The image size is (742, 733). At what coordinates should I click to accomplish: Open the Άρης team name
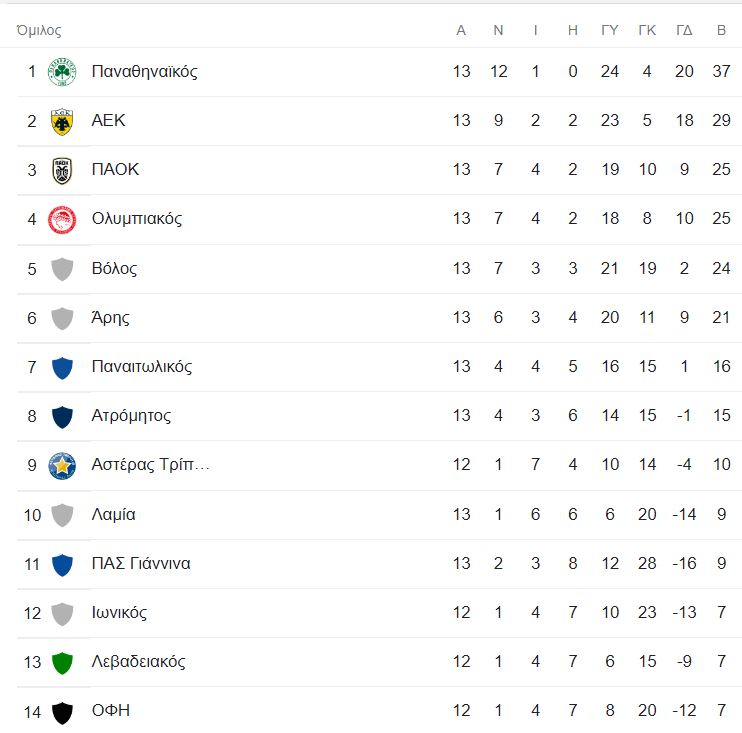pyautogui.click(x=110, y=318)
